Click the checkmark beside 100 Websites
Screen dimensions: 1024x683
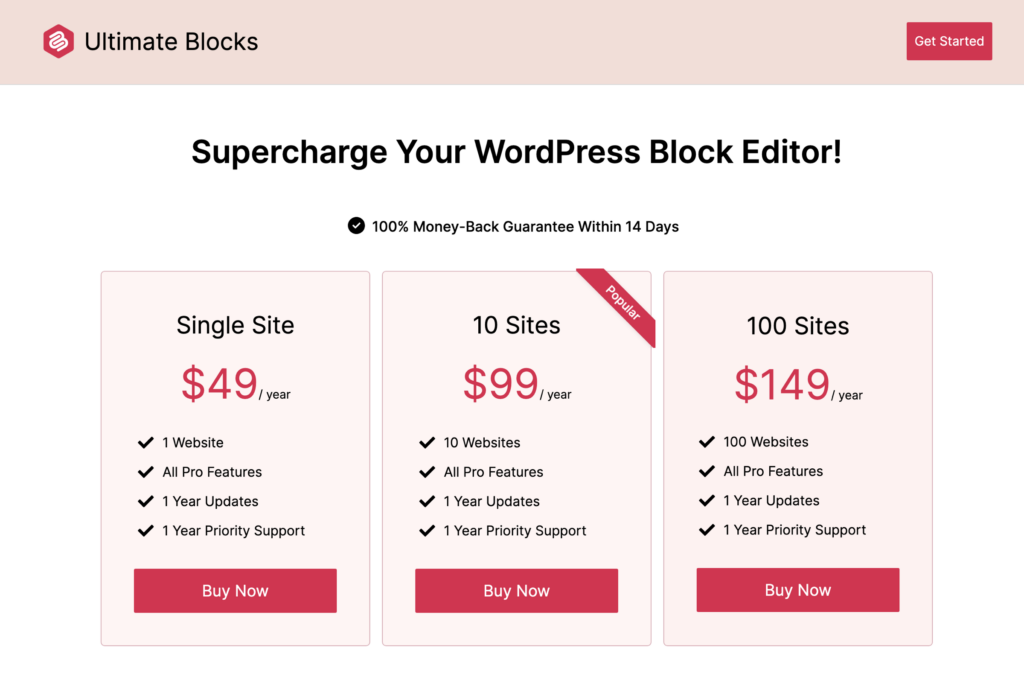(708, 441)
